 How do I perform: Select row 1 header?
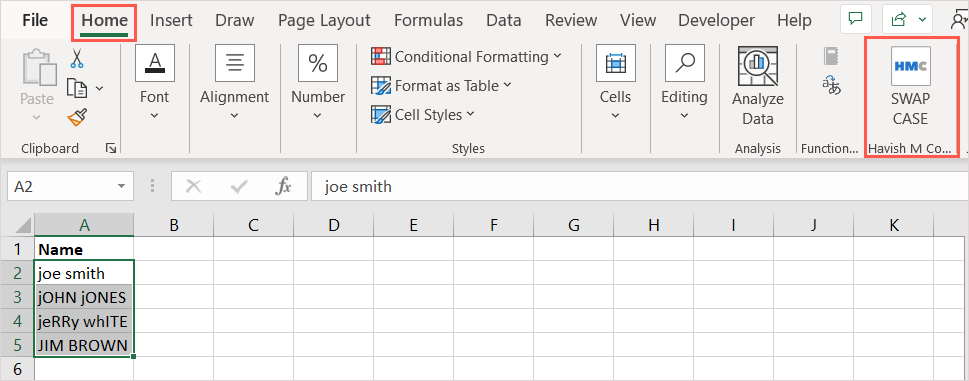pos(17,249)
